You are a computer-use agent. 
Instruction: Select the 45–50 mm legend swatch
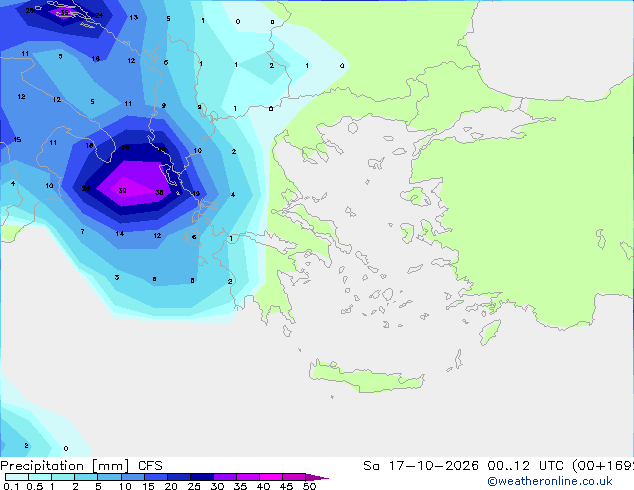294,477
